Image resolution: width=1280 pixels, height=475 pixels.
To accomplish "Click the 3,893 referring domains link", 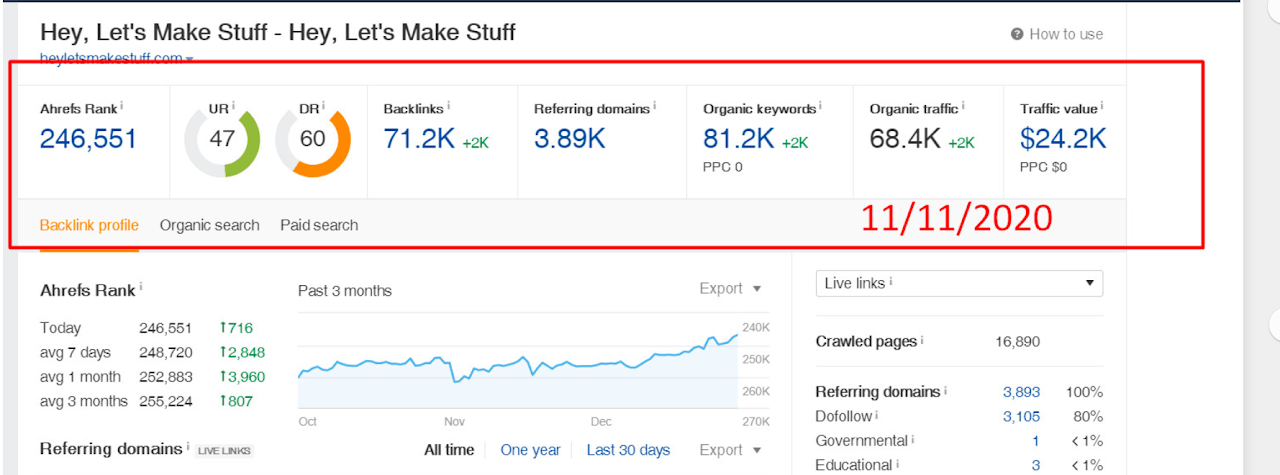I will [x=1021, y=392].
